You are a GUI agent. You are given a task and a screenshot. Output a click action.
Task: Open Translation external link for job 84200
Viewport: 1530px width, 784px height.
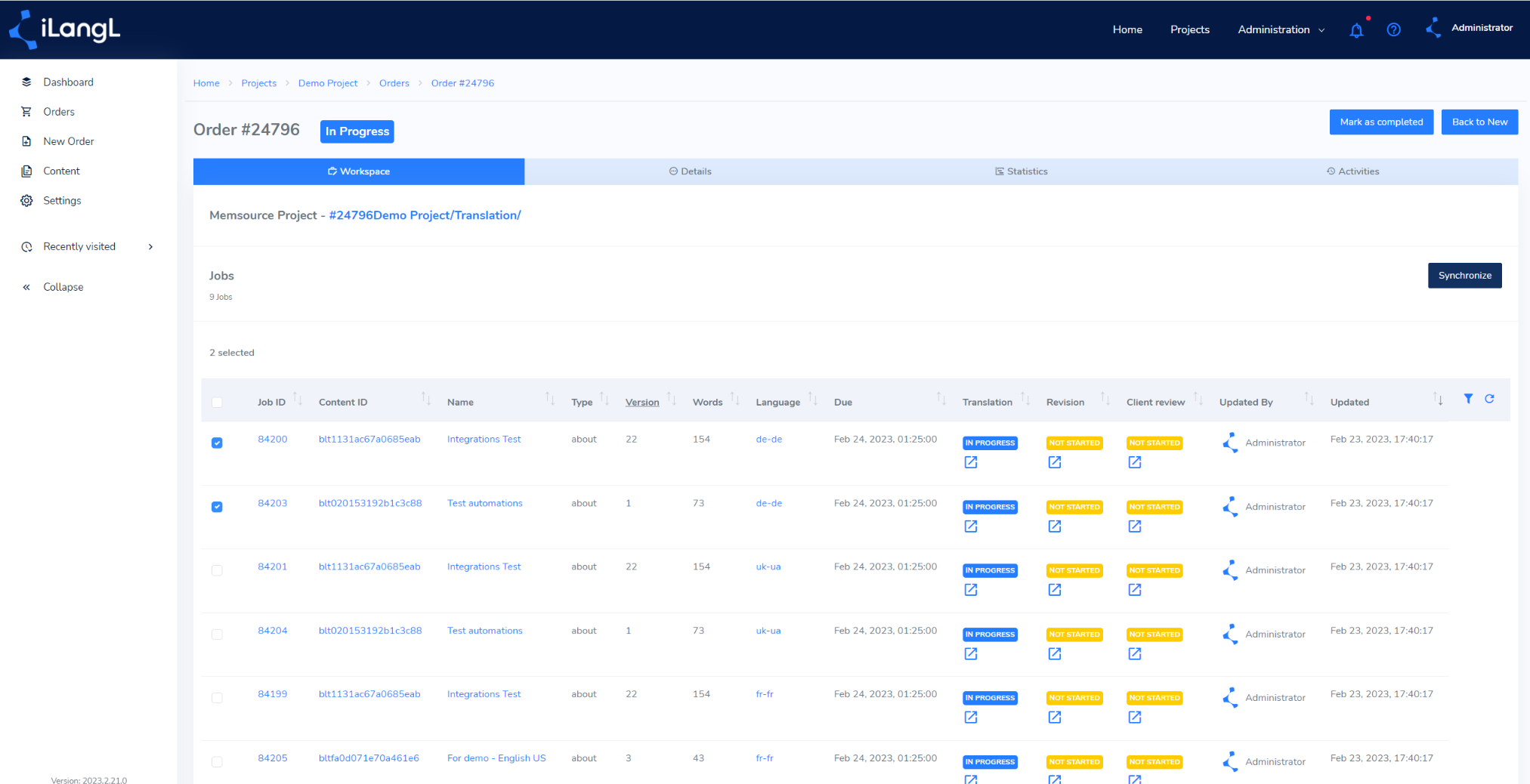pyautogui.click(x=971, y=462)
